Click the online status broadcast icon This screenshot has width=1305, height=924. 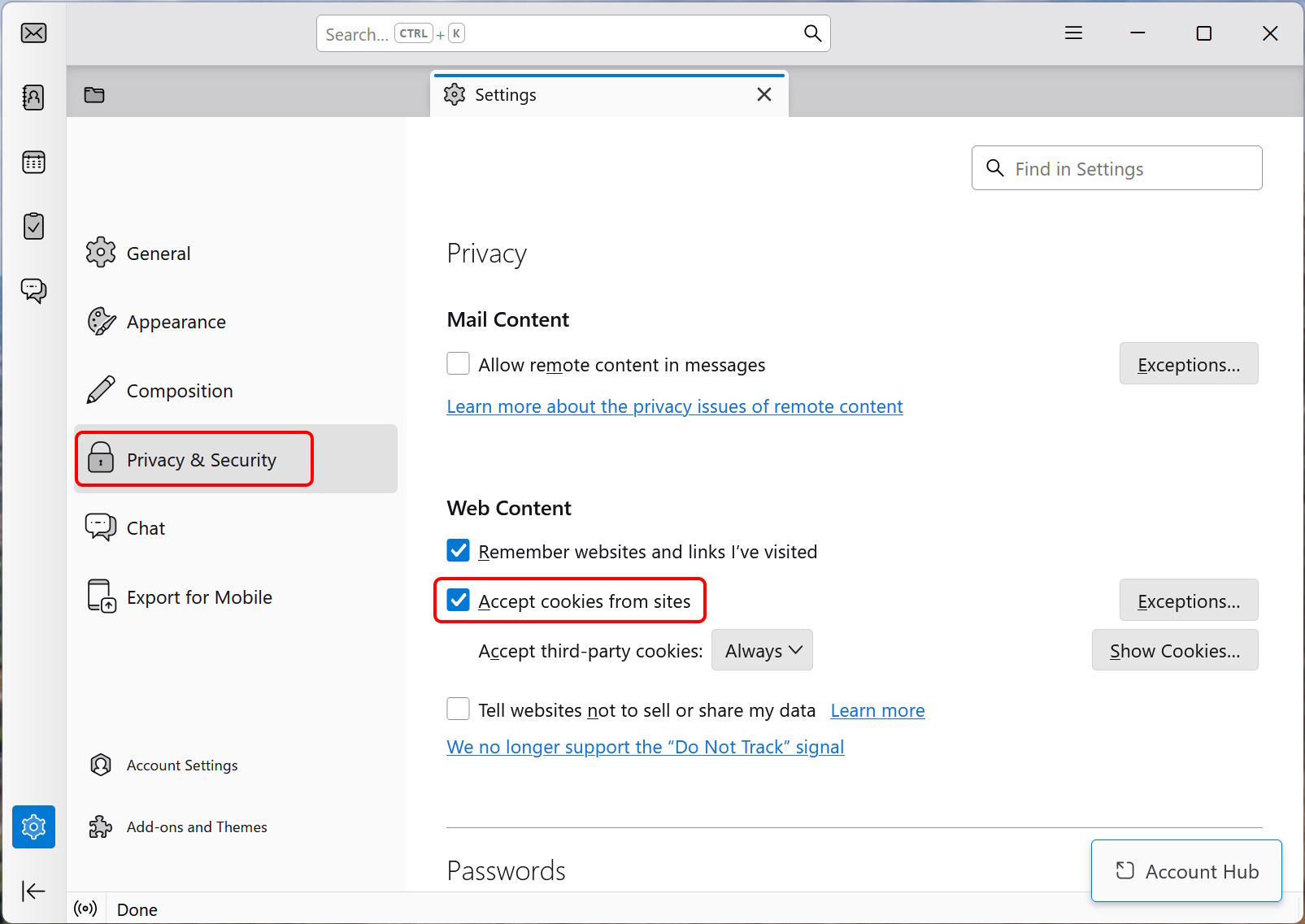click(85, 909)
